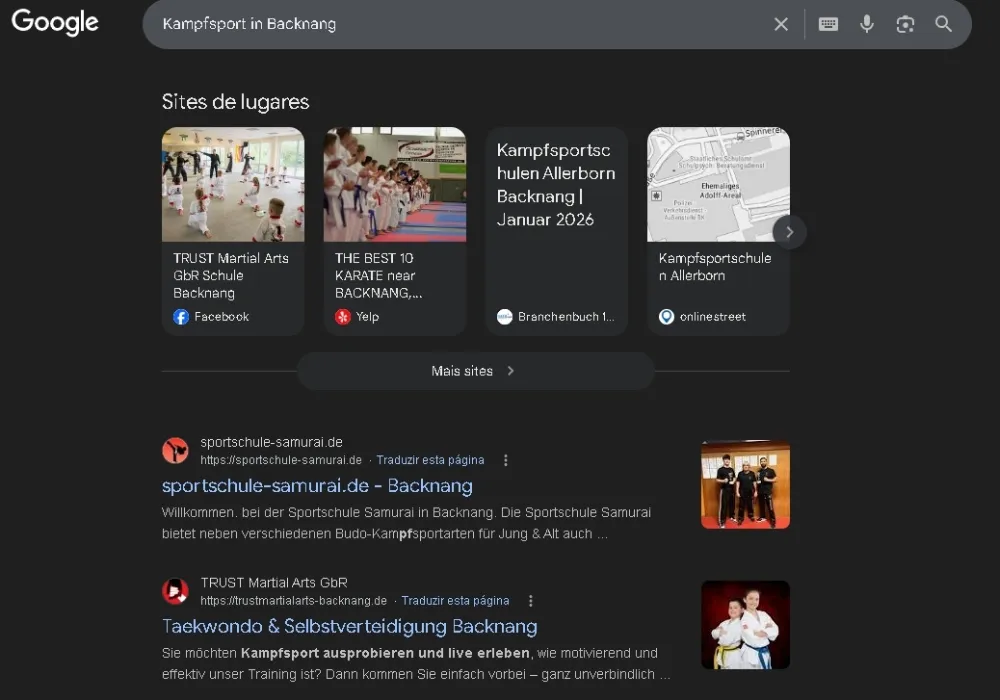Click the sportschule-samurai.de favicon

[x=175, y=451]
